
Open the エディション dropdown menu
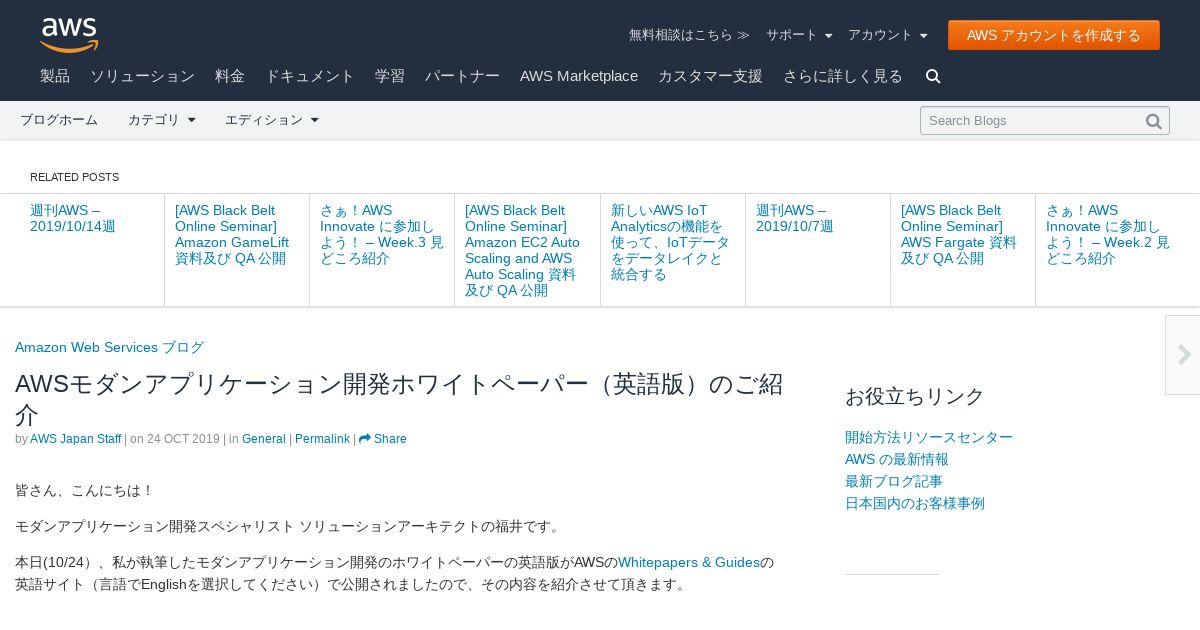[x=272, y=120]
